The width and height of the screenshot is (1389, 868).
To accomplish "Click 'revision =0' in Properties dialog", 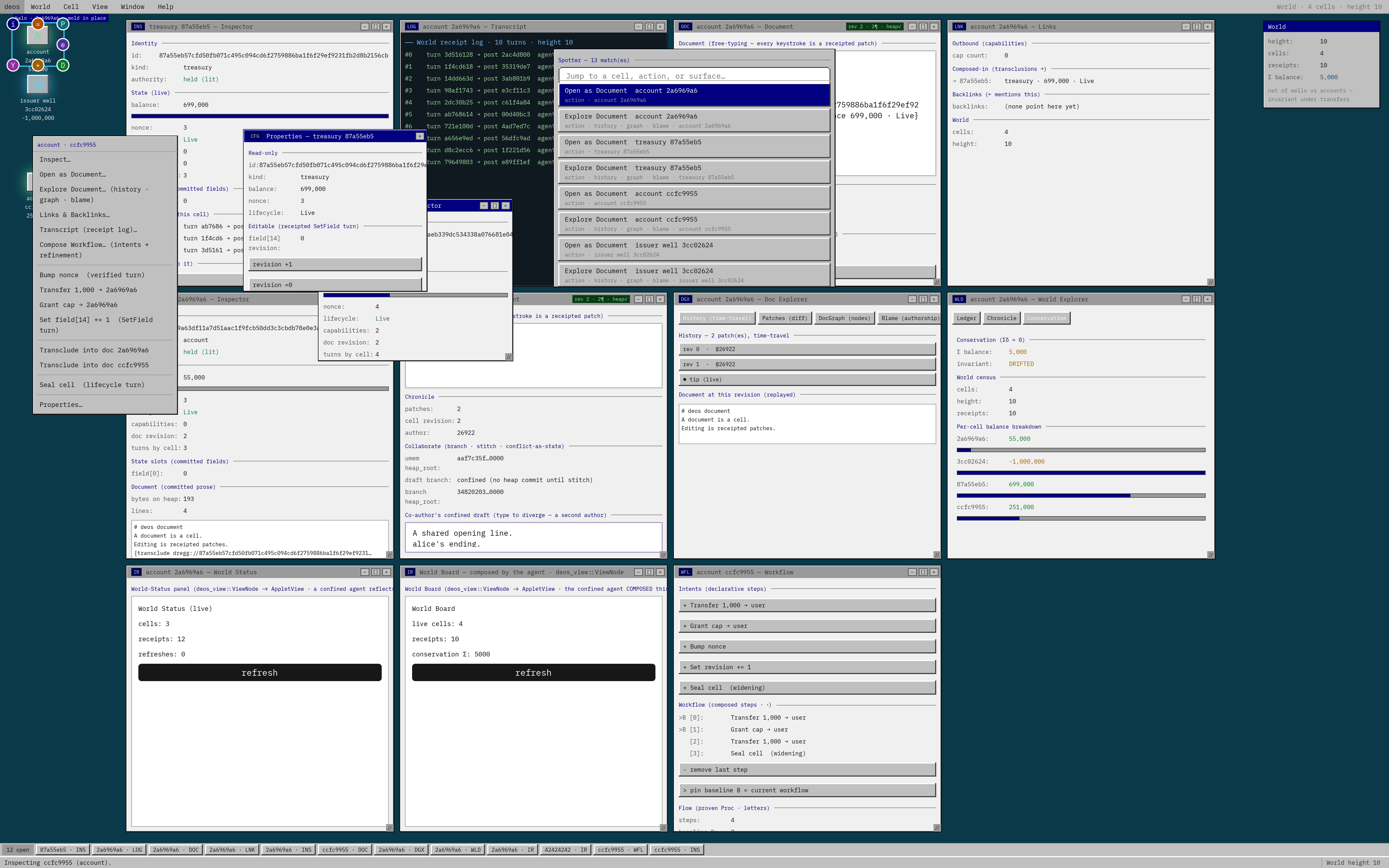I will [x=335, y=285].
